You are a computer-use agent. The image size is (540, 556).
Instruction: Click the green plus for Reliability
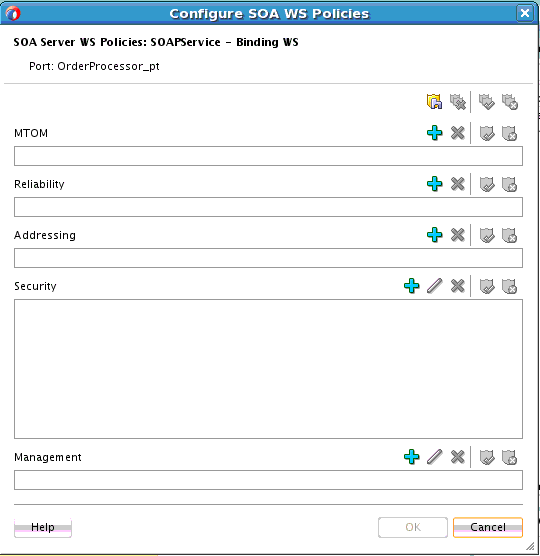434,184
